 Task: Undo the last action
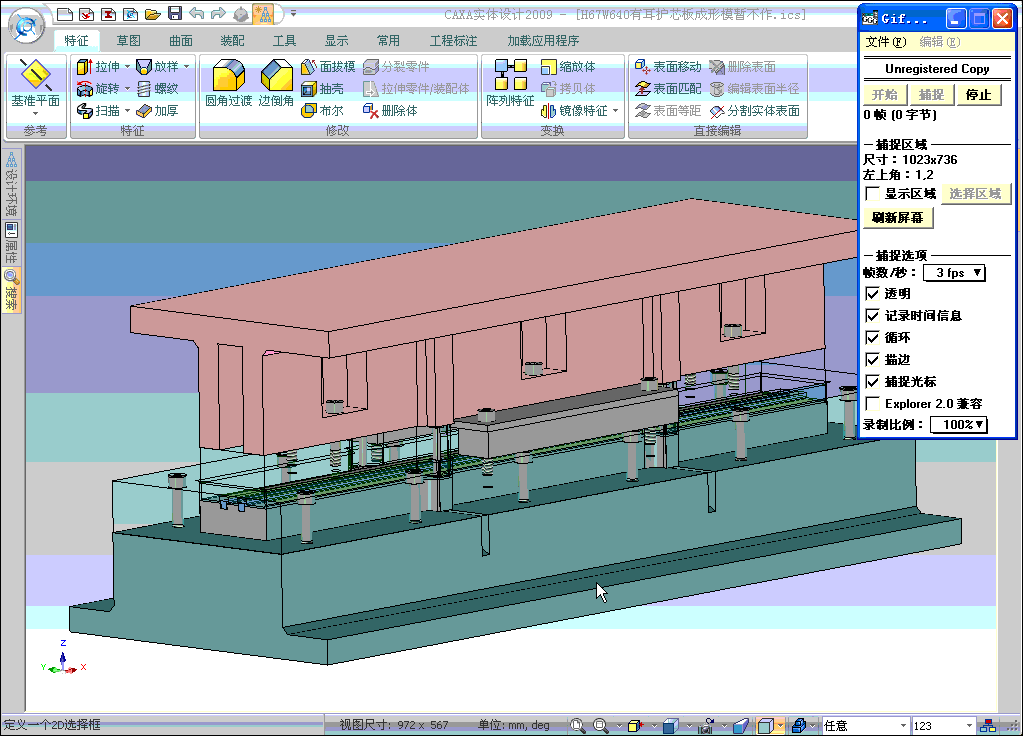196,14
